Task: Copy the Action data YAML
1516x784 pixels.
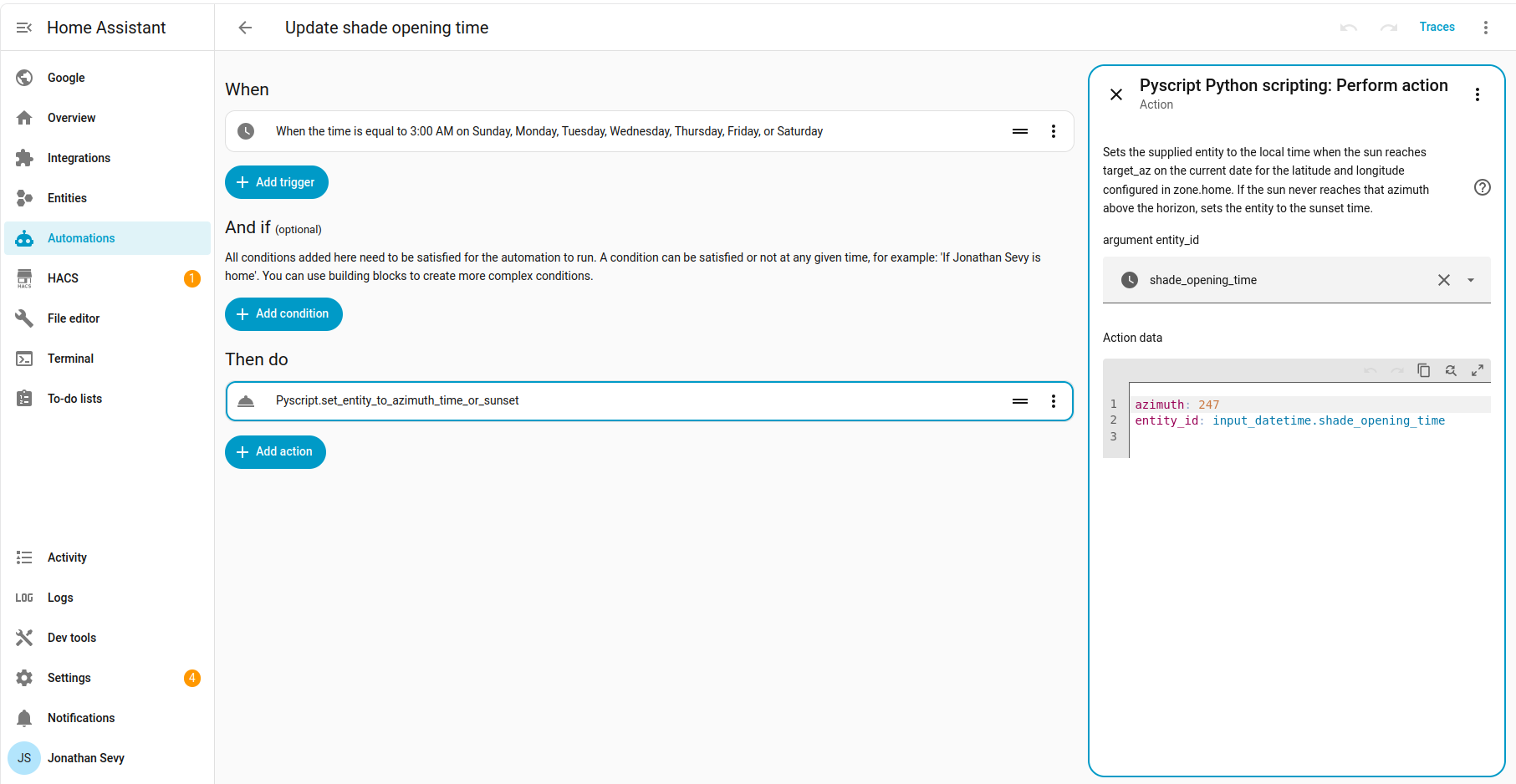Action: click(x=1424, y=370)
